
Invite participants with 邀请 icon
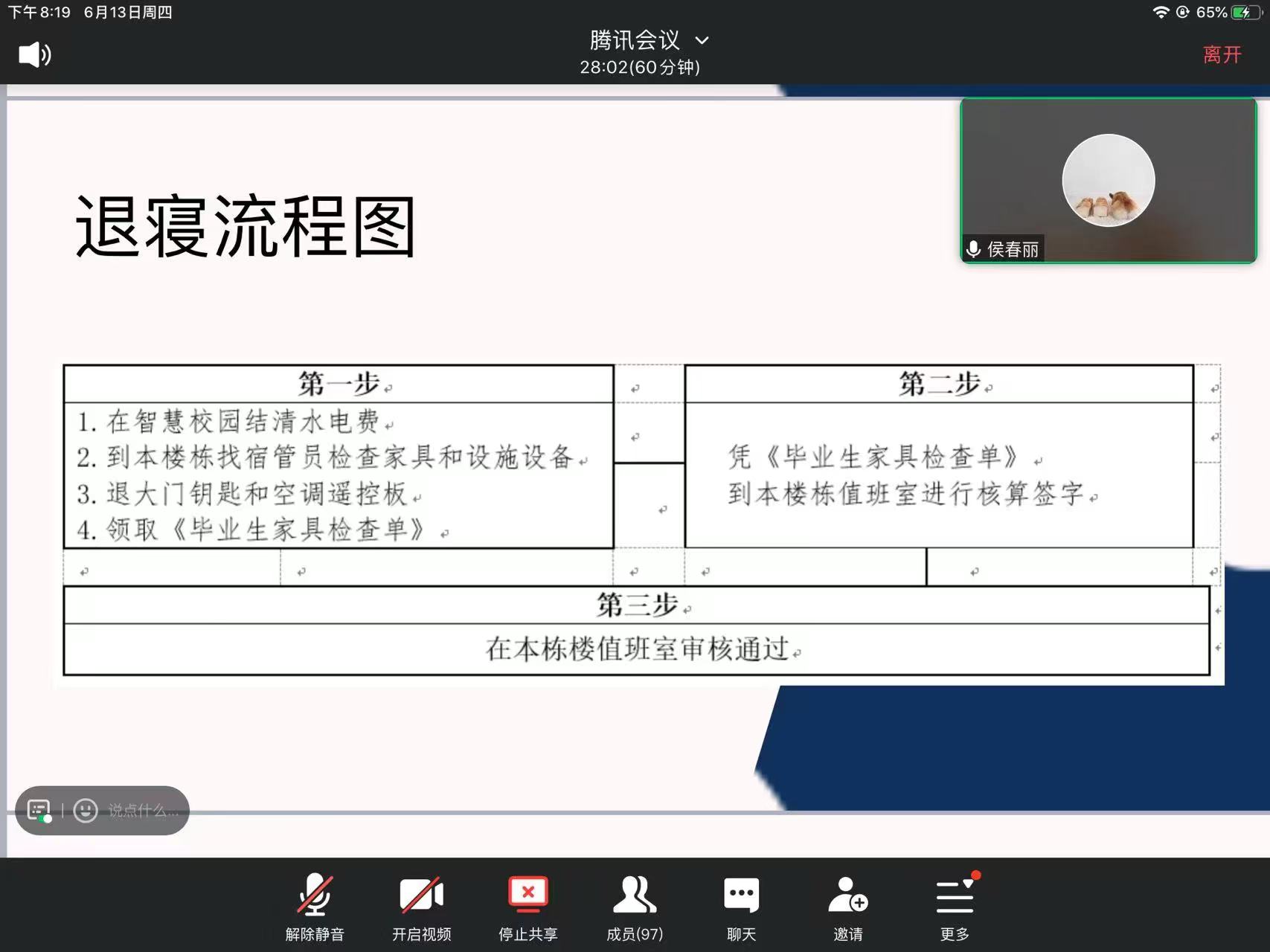pos(848,907)
